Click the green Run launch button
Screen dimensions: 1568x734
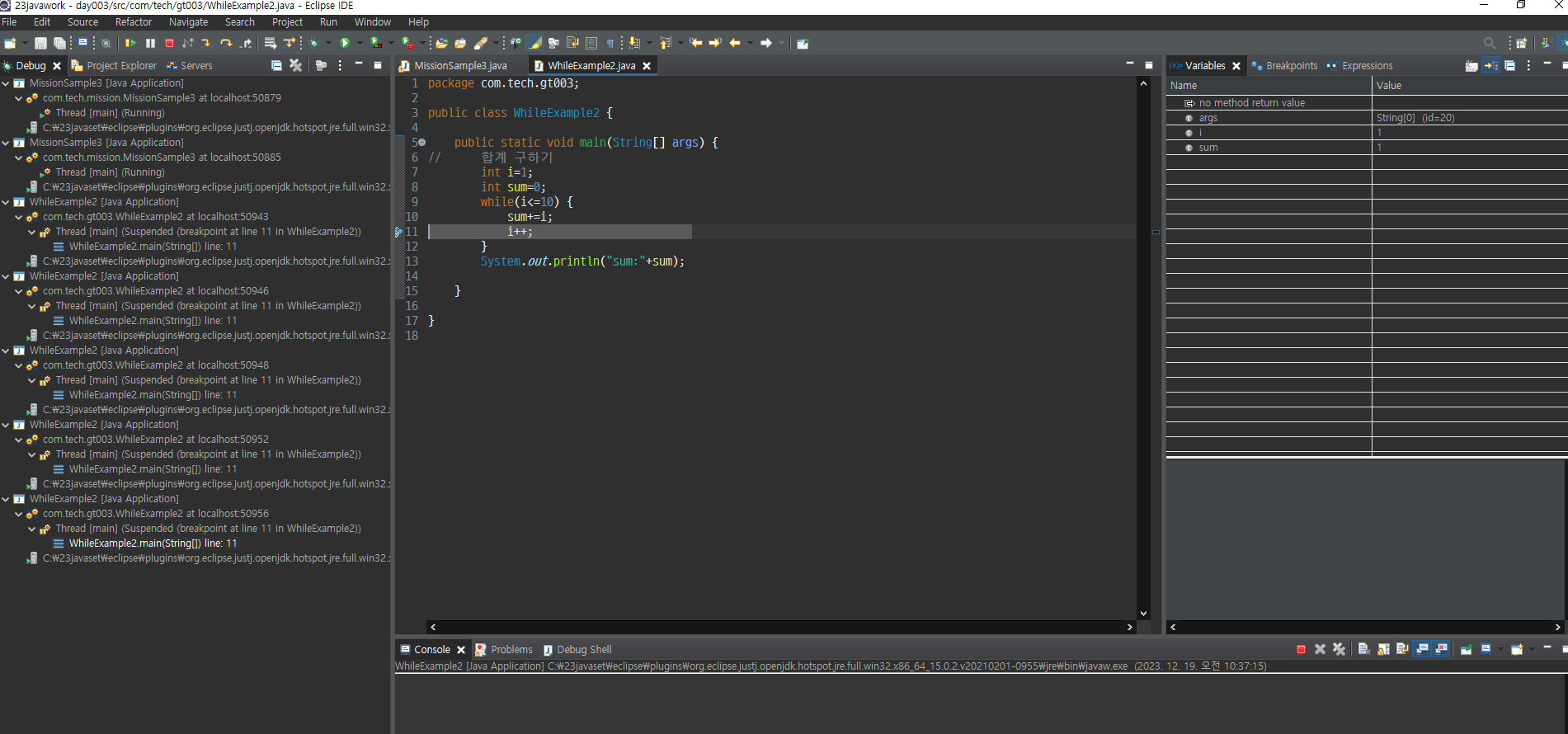coord(346,43)
